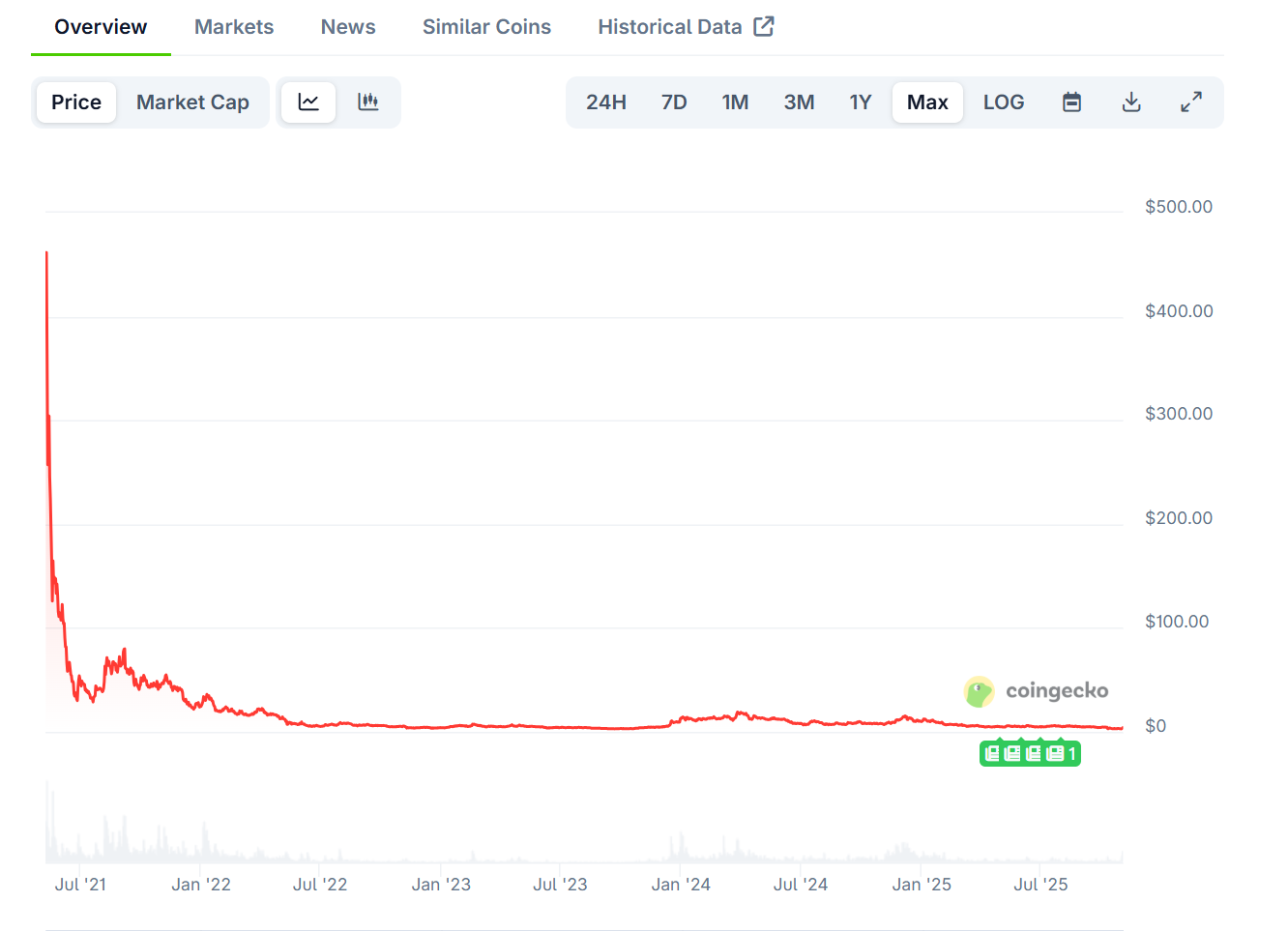The height and width of the screenshot is (931, 1288).
Task: Click the $200.00 price axis label
Action: click(x=1179, y=518)
